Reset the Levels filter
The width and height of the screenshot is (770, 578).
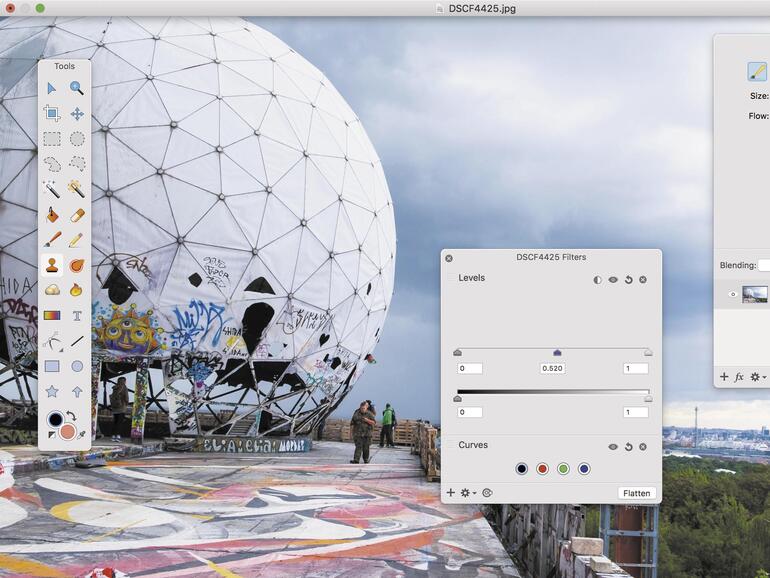point(628,280)
